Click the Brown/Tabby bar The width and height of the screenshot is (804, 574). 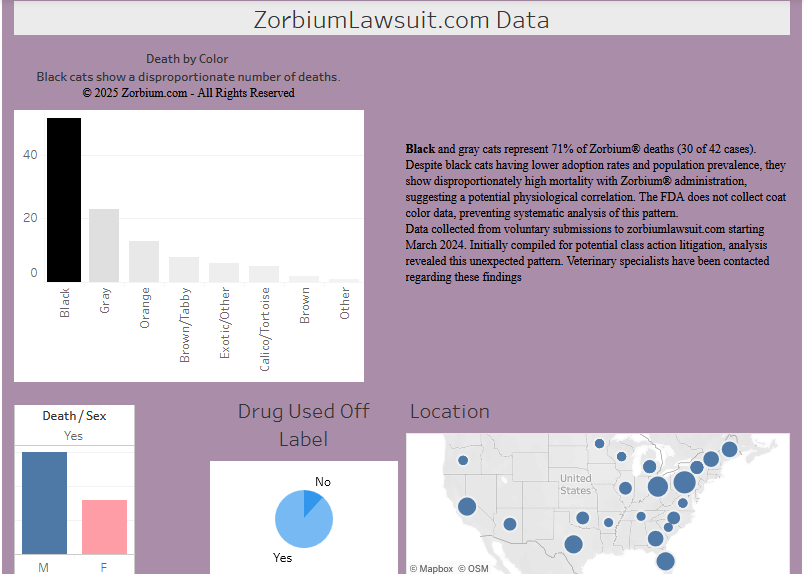pos(184,270)
